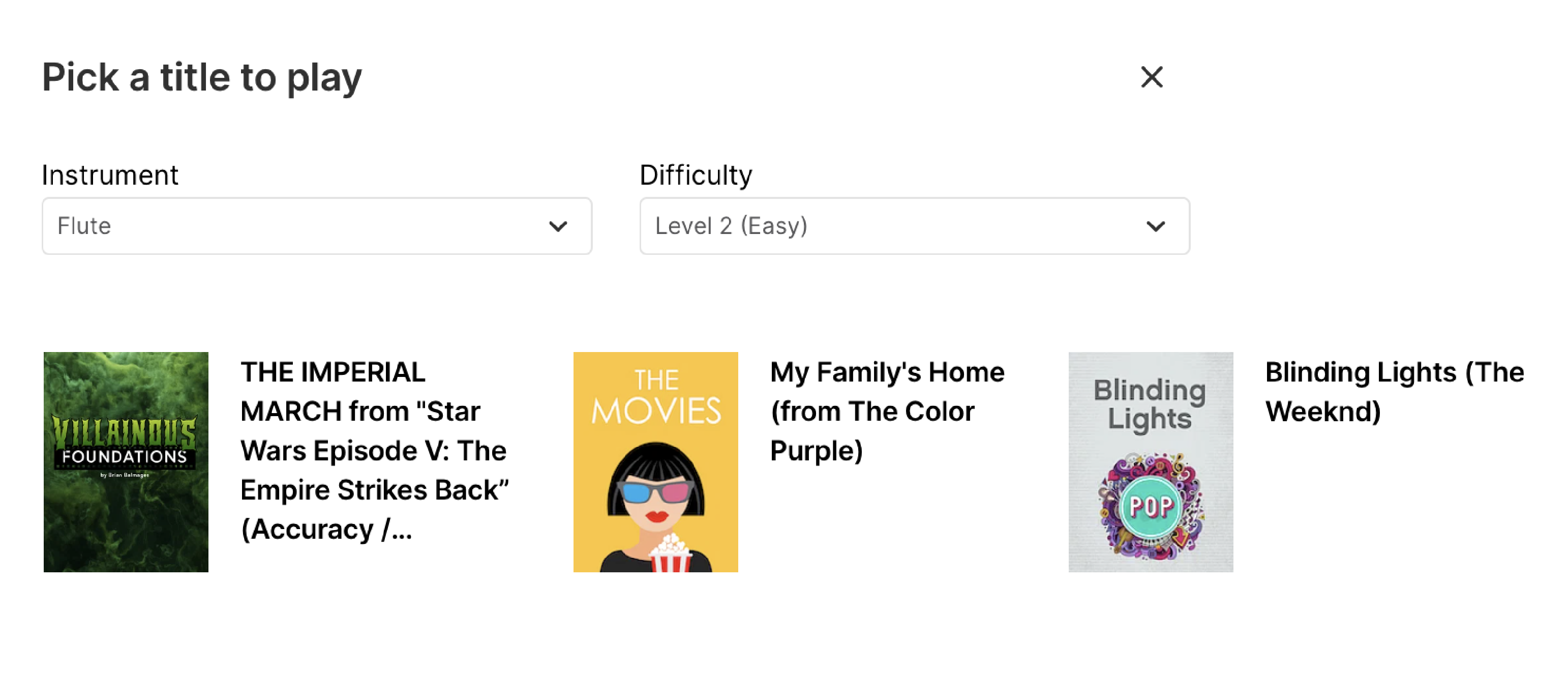Click the chevron arrow in the Instrument field
1568x700 pixels.
tap(558, 226)
